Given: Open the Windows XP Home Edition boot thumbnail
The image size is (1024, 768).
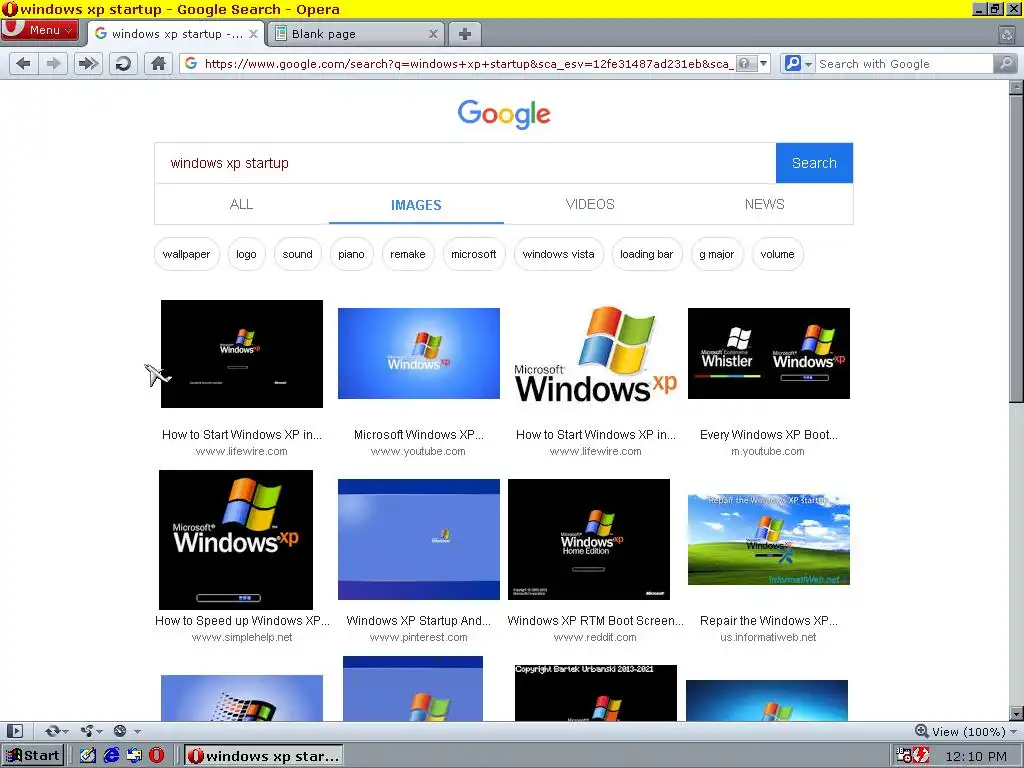Looking at the screenshot, I should click(x=589, y=539).
